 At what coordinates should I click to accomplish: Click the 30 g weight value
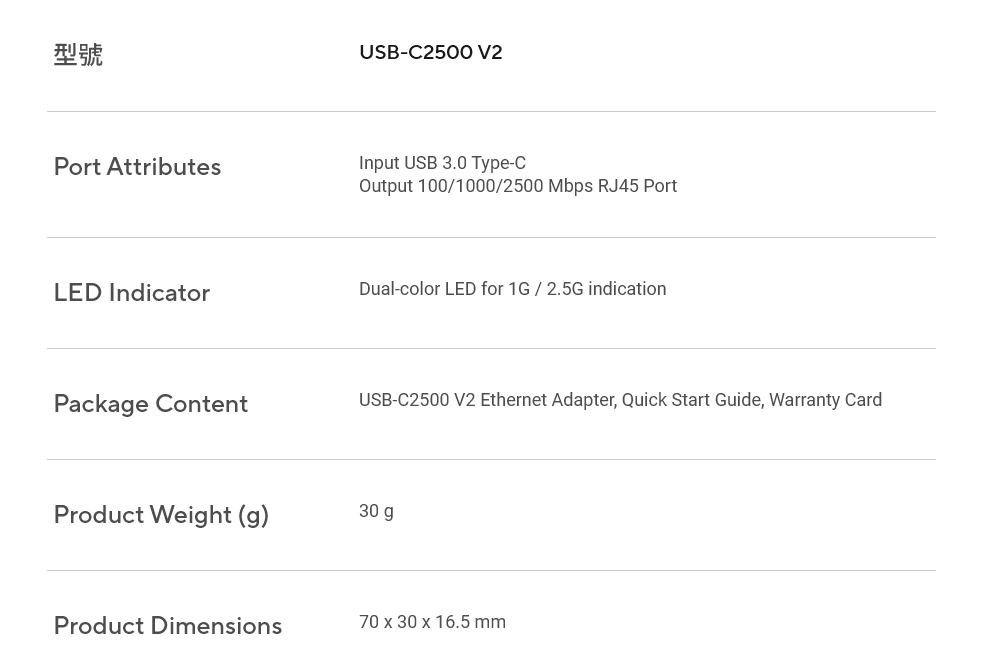click(x=376, y=511)
